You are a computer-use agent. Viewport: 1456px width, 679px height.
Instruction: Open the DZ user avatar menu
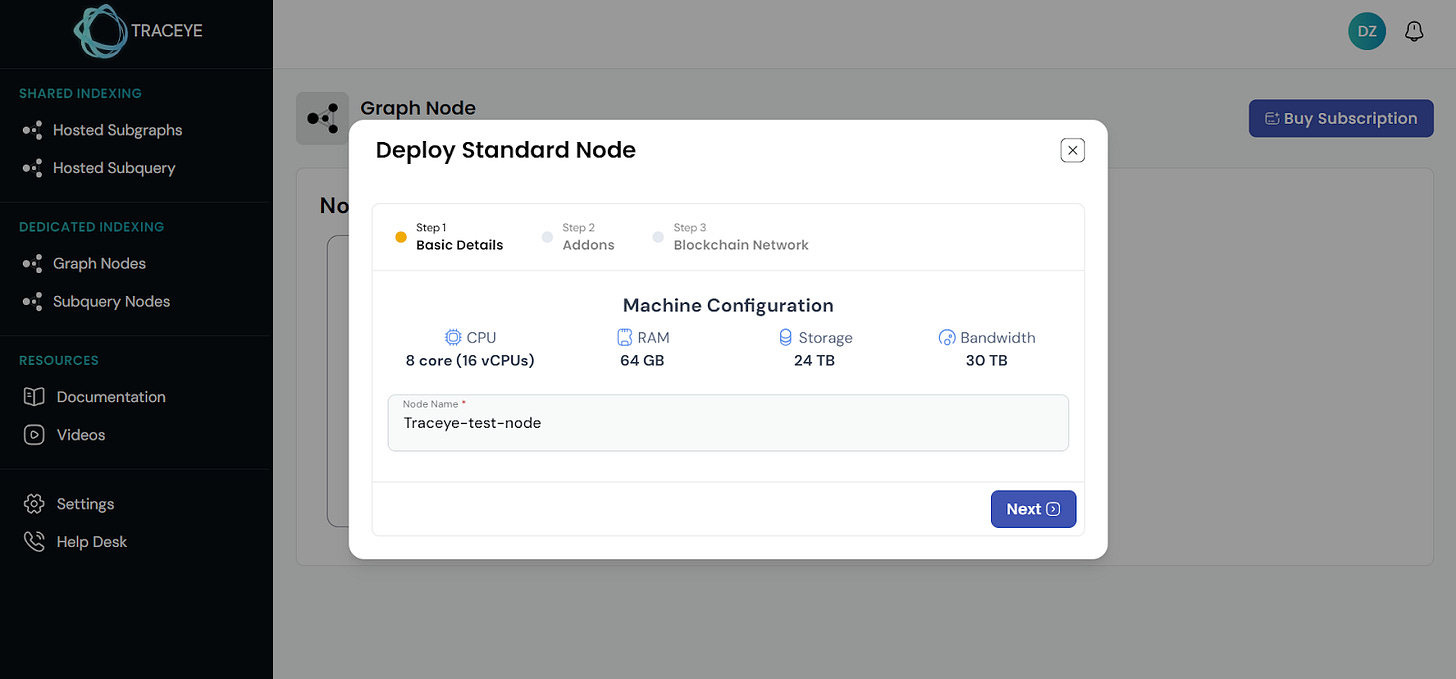[x=1367, y=32]
